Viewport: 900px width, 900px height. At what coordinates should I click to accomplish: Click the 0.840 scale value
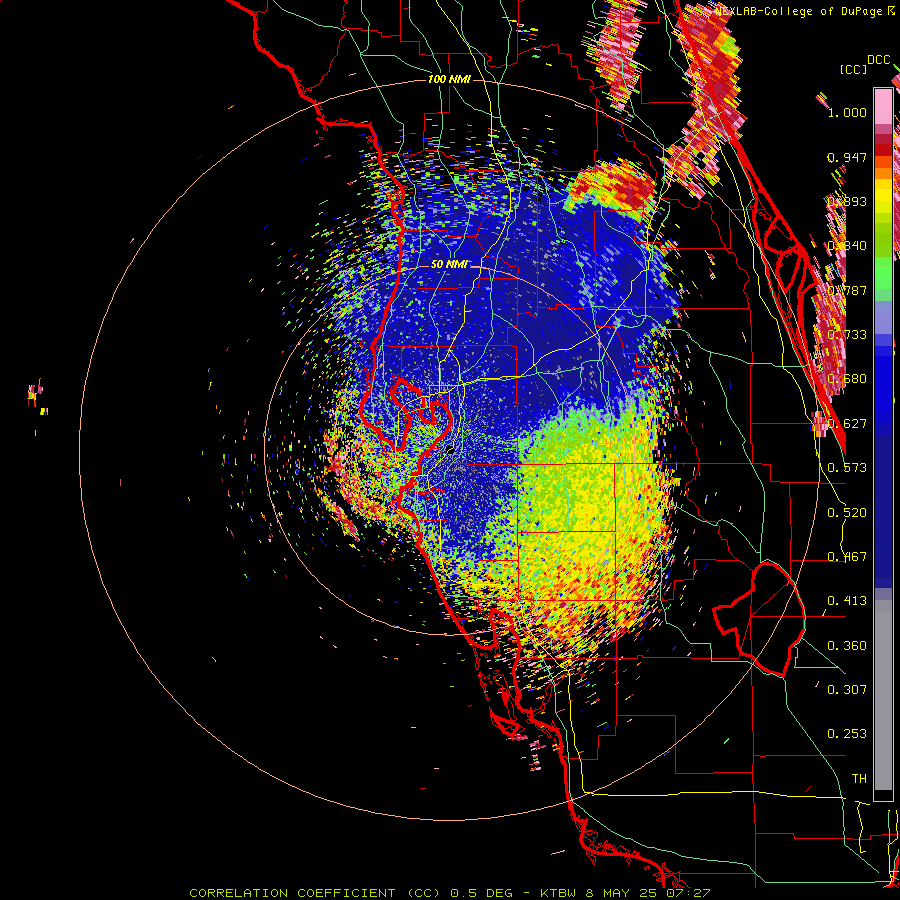(x=847, y=246)
